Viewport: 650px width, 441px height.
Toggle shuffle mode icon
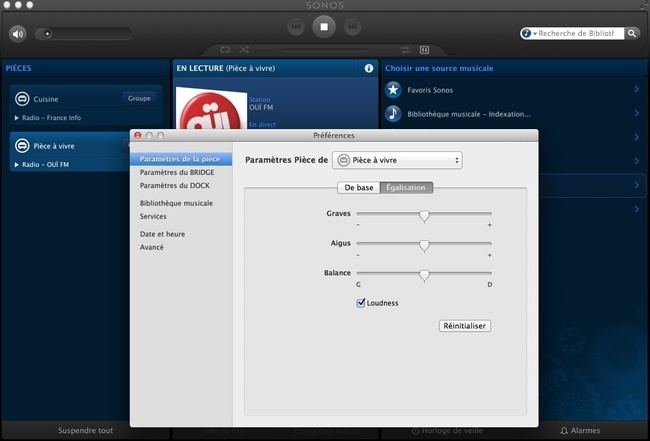[x=244, y=50]
